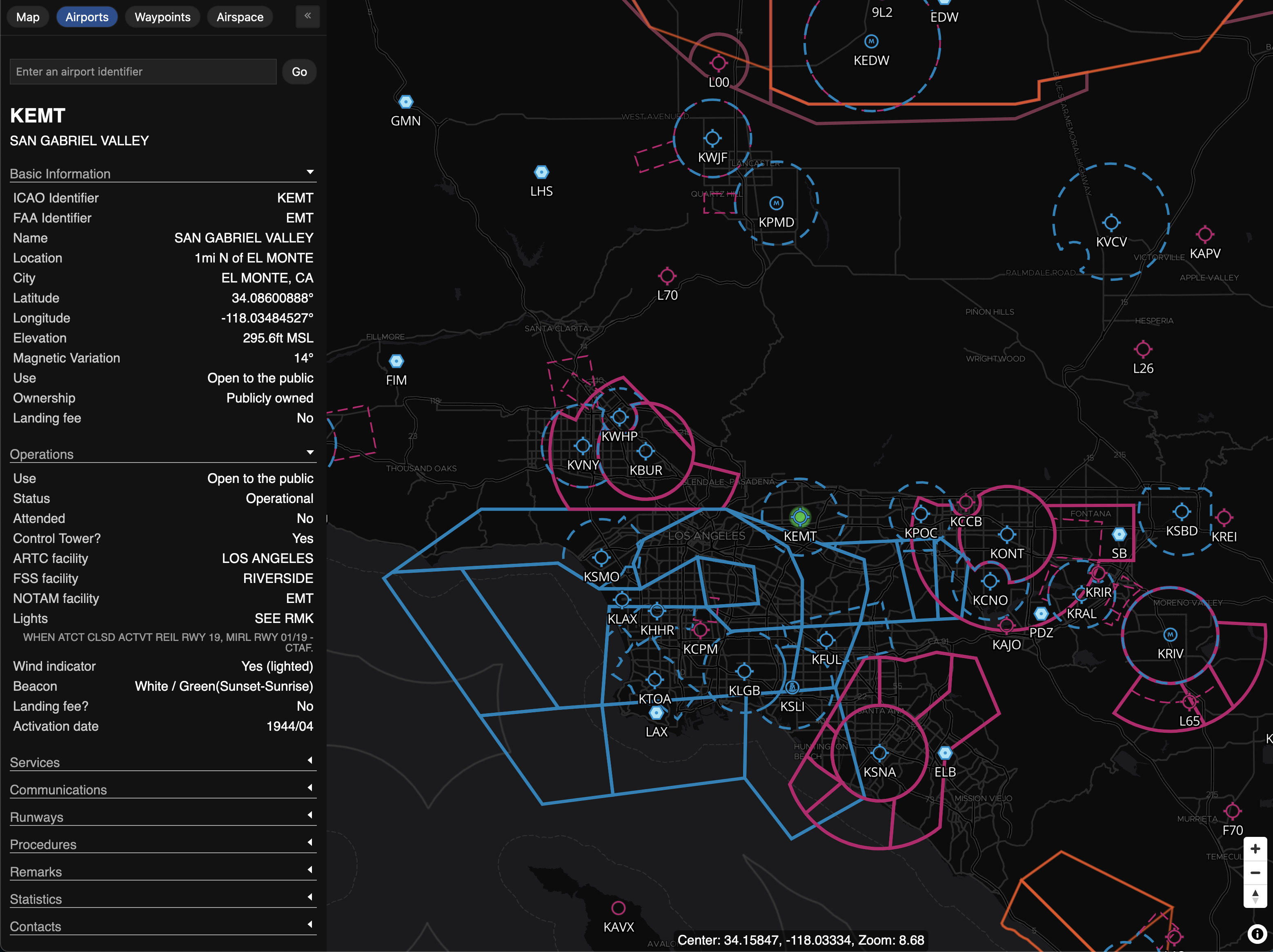The height and width of the screenshot is (952, 1273).
Task: Click the KLGB airport marker
Action: coord(744,671)
